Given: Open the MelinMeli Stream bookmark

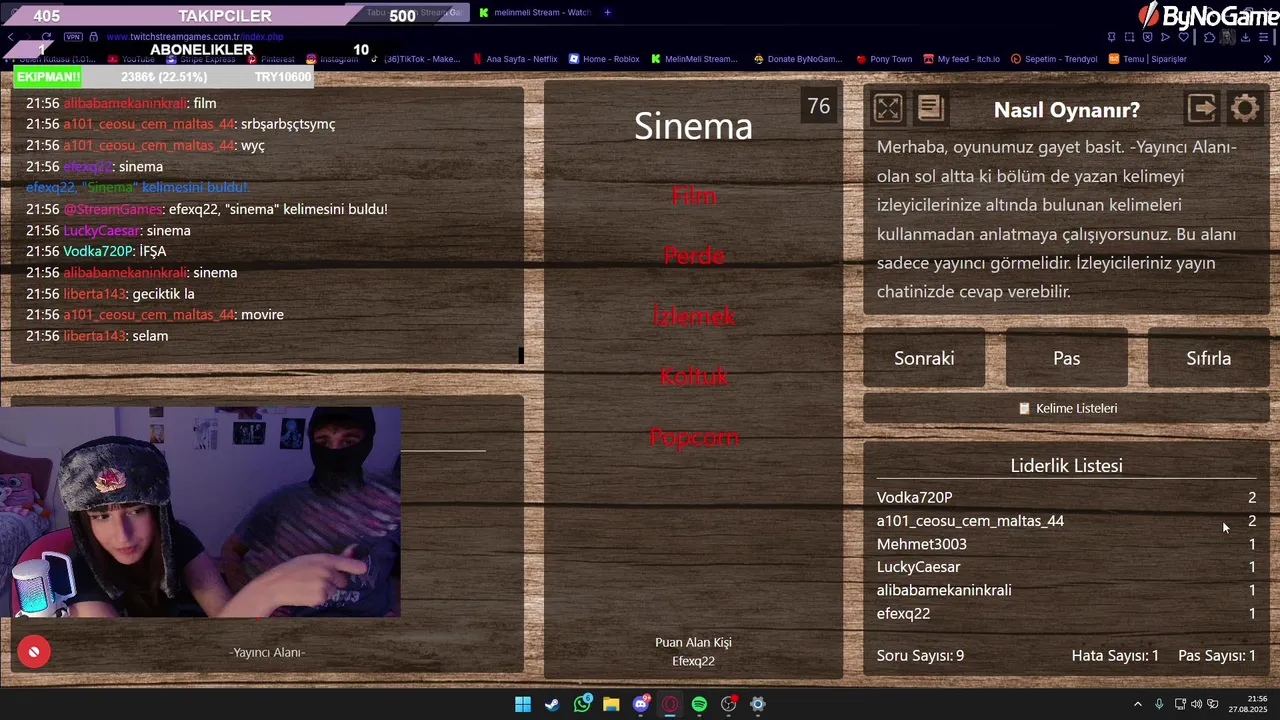Looking at the screenshot, I should click(694, 59).
